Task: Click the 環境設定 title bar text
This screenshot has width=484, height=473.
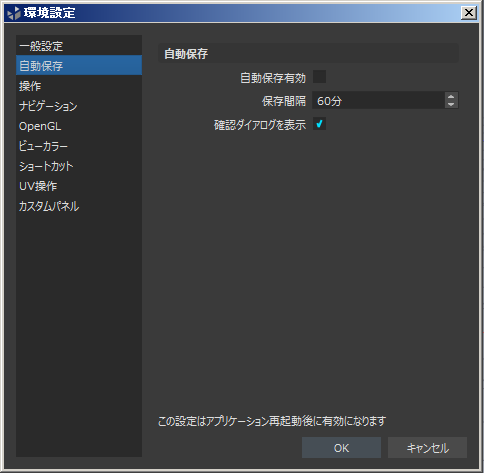Action: click(x=49, y=13)
